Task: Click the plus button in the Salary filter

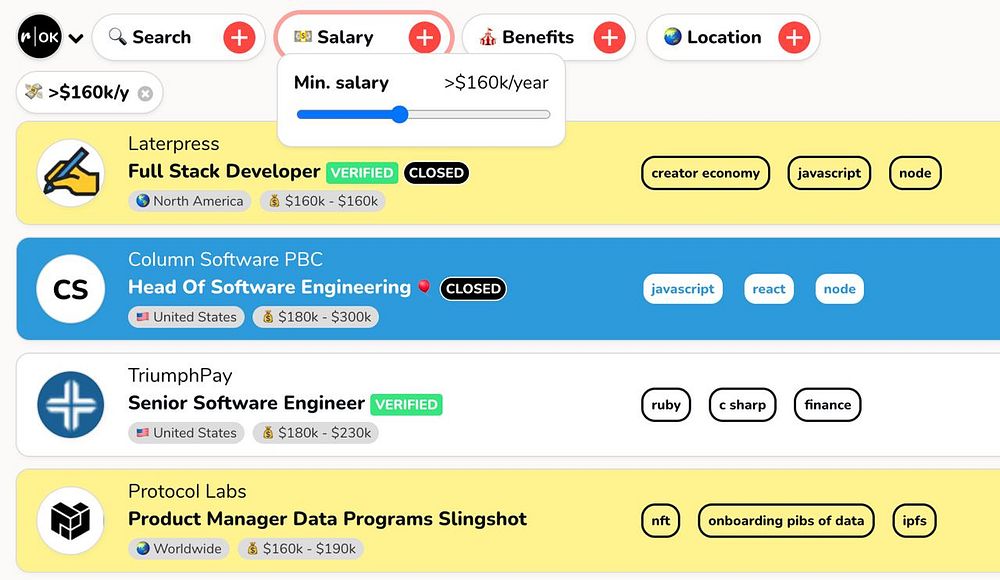Action: click(425, 38)
